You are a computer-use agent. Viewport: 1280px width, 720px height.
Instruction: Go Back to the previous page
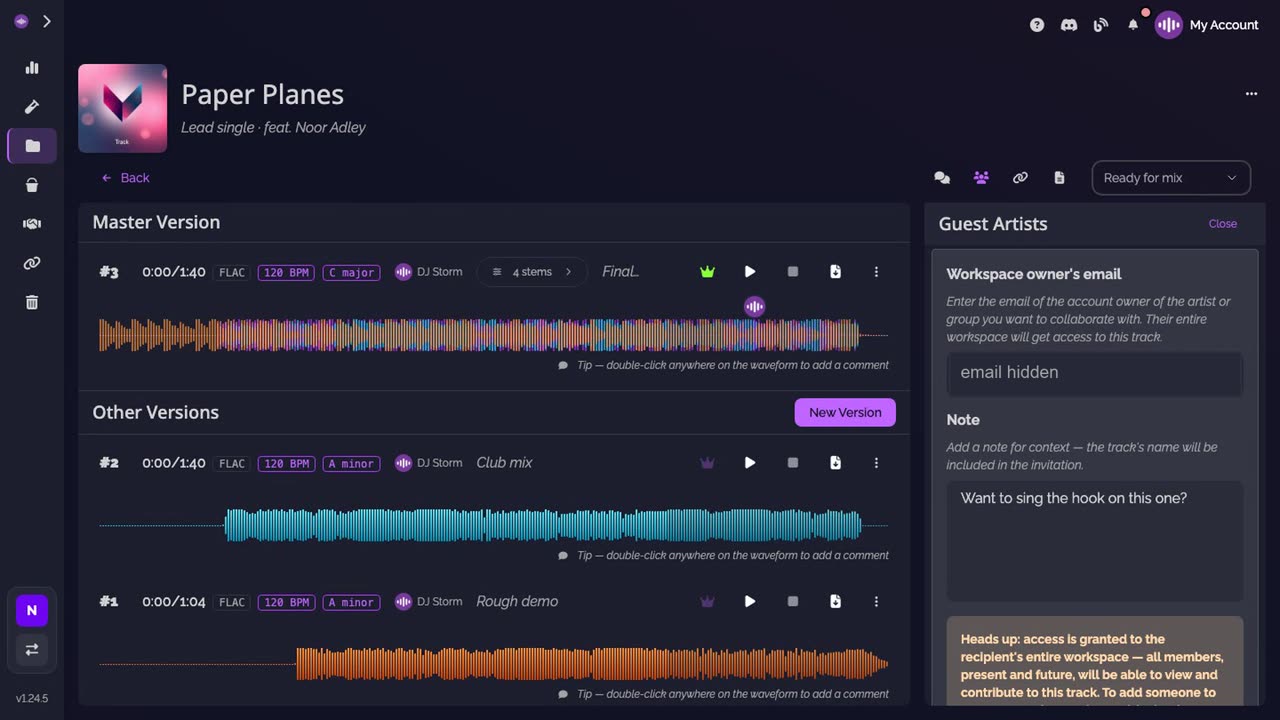[x=125, y=178]
